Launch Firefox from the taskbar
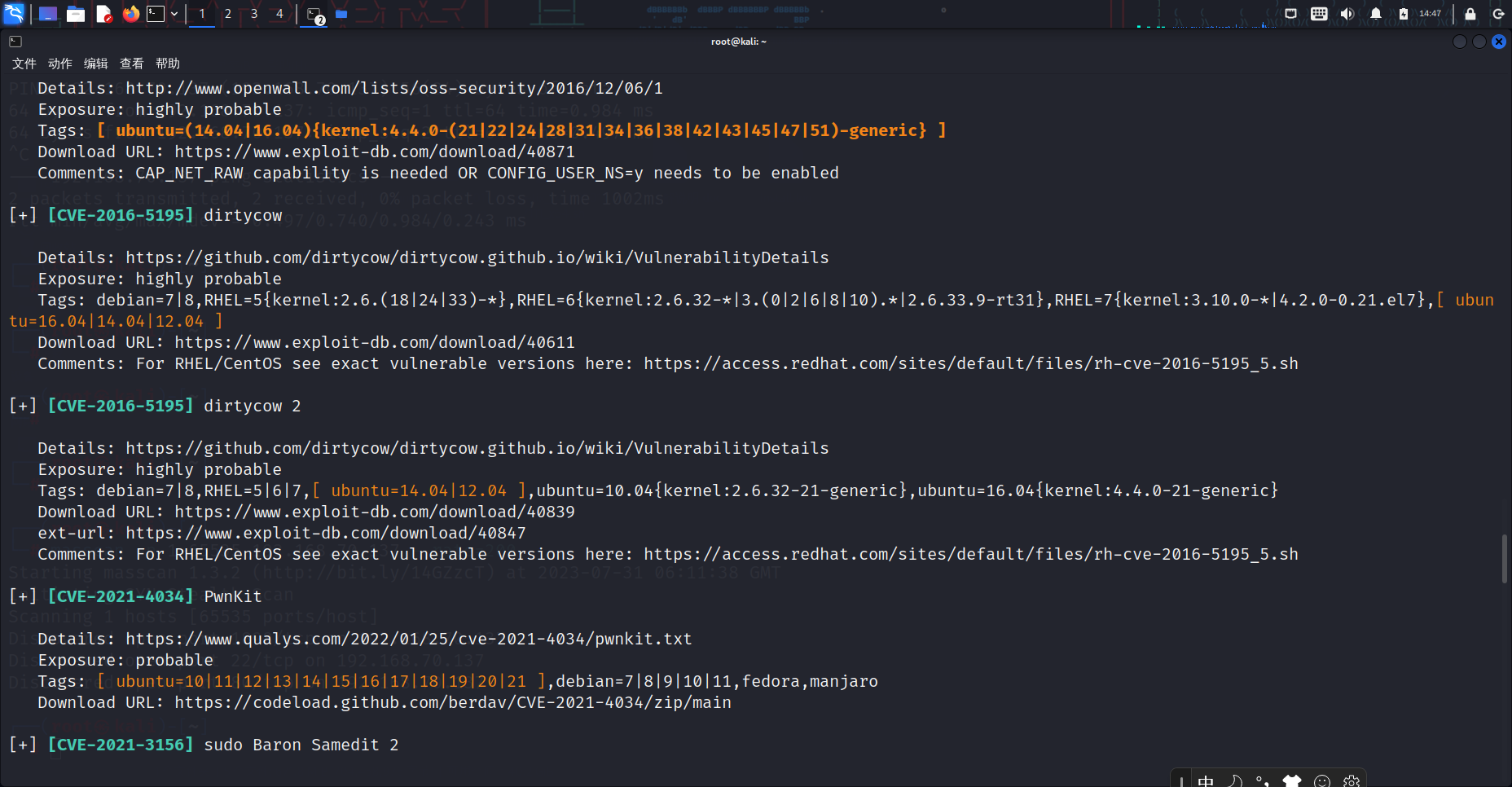Image resolution: width=1512 pixels, height=787 pixels. (131, 14)
